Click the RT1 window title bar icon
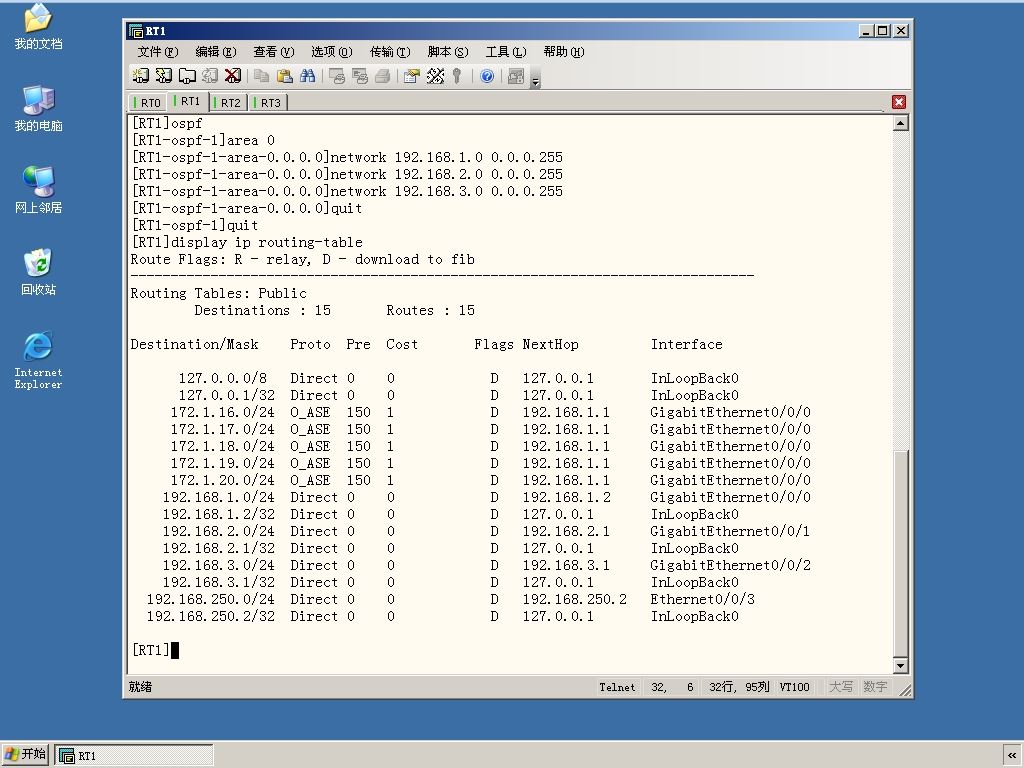1024x768 pixels. [x=136, y=31]
